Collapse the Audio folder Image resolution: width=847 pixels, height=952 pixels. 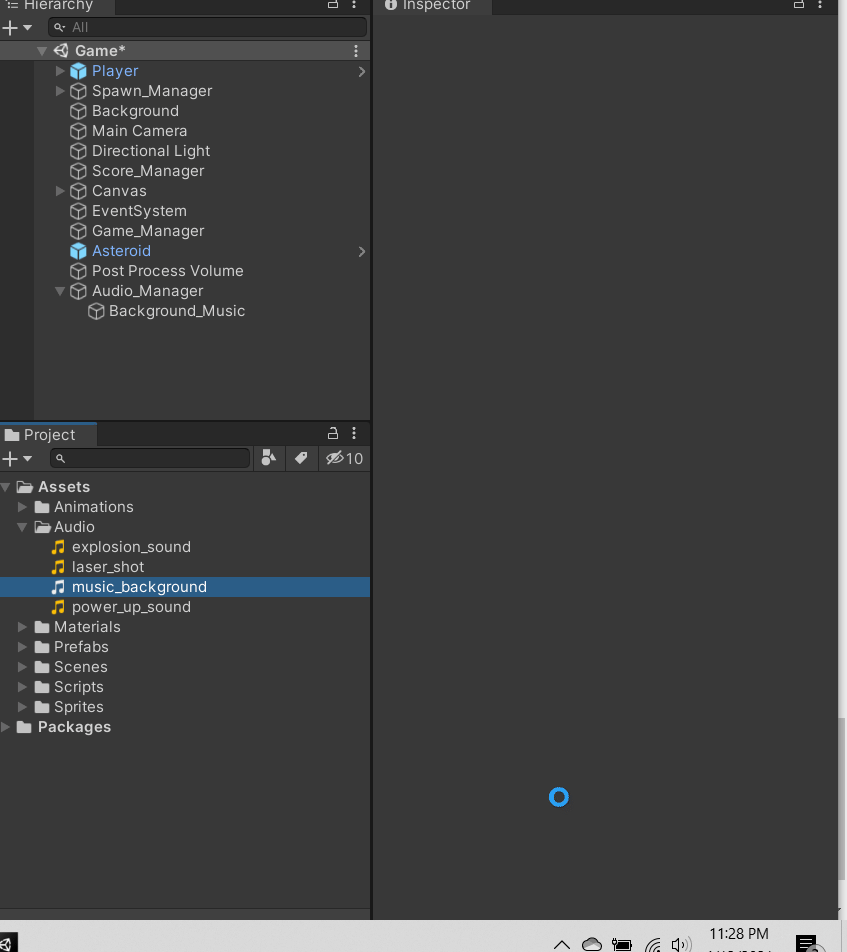click(22, 527)
